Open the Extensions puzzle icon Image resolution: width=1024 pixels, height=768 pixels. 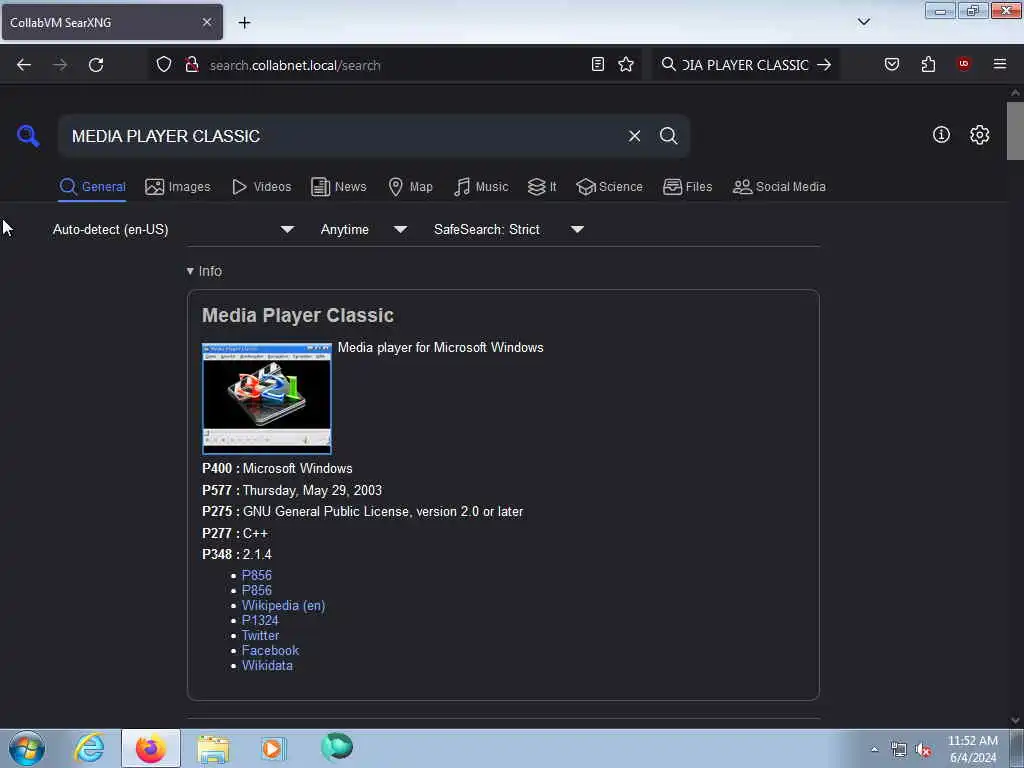(928, 64)
